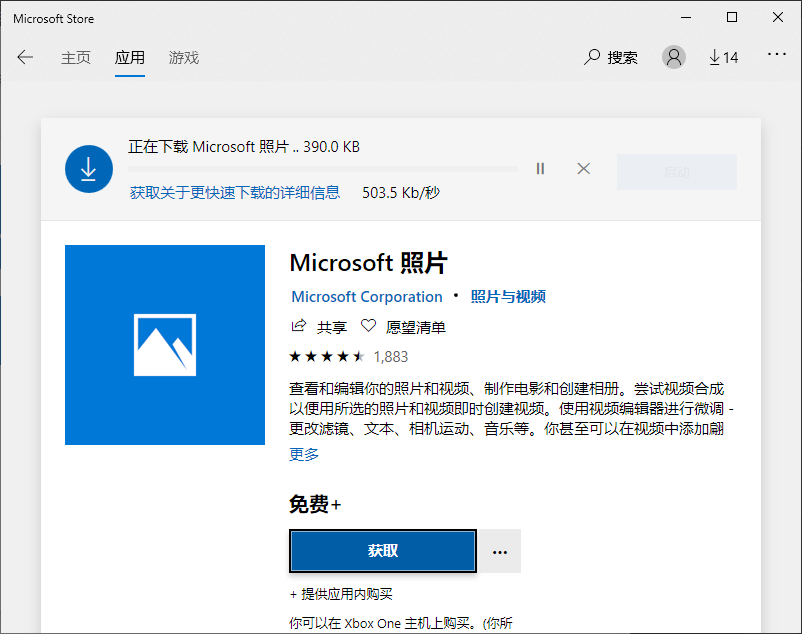Share the app via 共享 icon
Screen dimensions: 802x634
pyautogui.click(x=299, y=326)
